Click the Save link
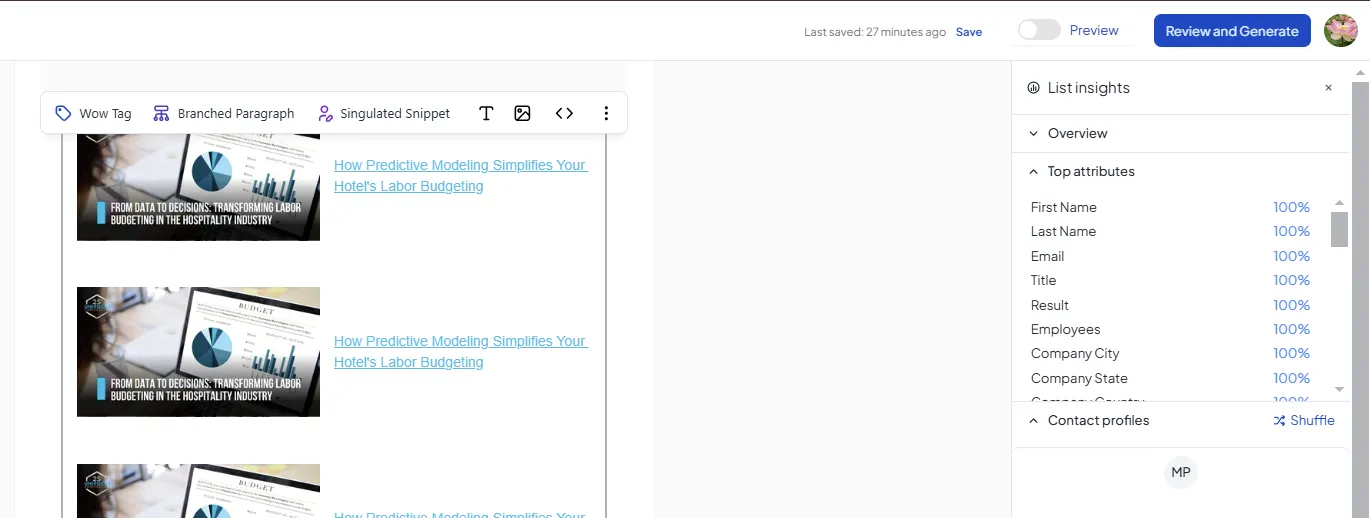Screen dimensions: 1370x518 (969, 32)
